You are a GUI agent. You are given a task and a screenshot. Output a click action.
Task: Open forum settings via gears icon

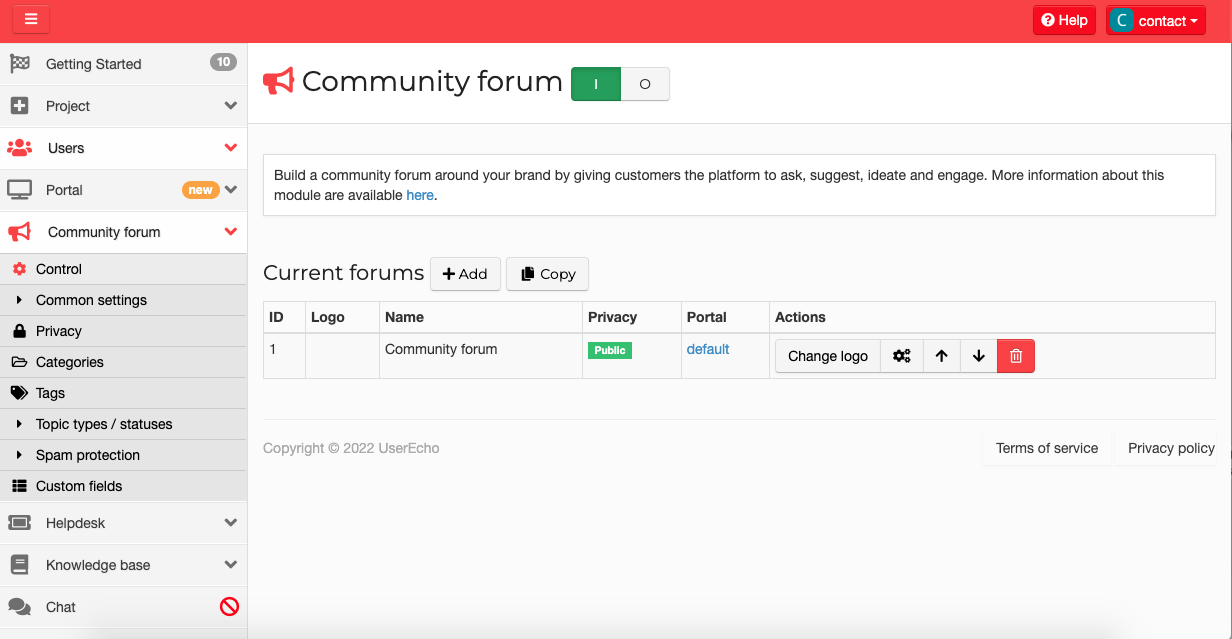902,356
